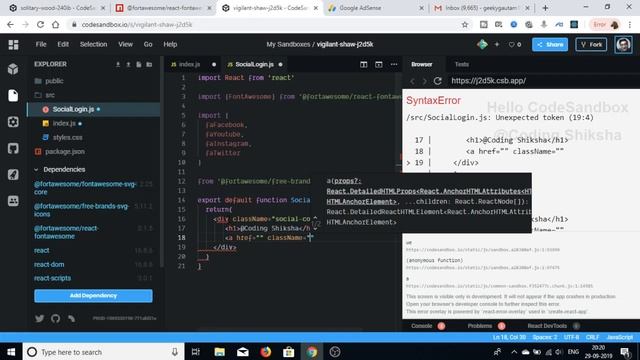Open My Sandboxes breadcrumb link
Screen dimensions: 640x360
point(288,44)
